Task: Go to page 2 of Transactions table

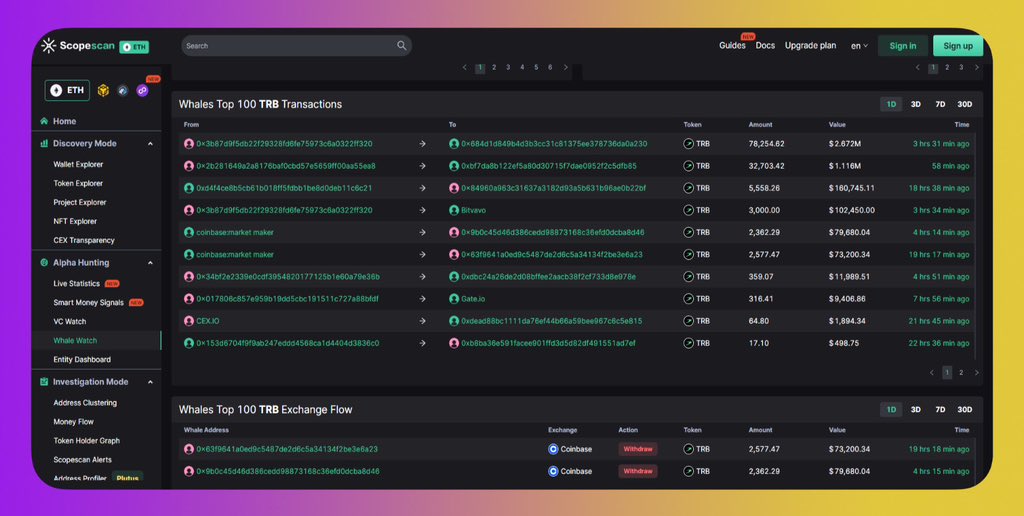Action: click(x=961, y=373)
